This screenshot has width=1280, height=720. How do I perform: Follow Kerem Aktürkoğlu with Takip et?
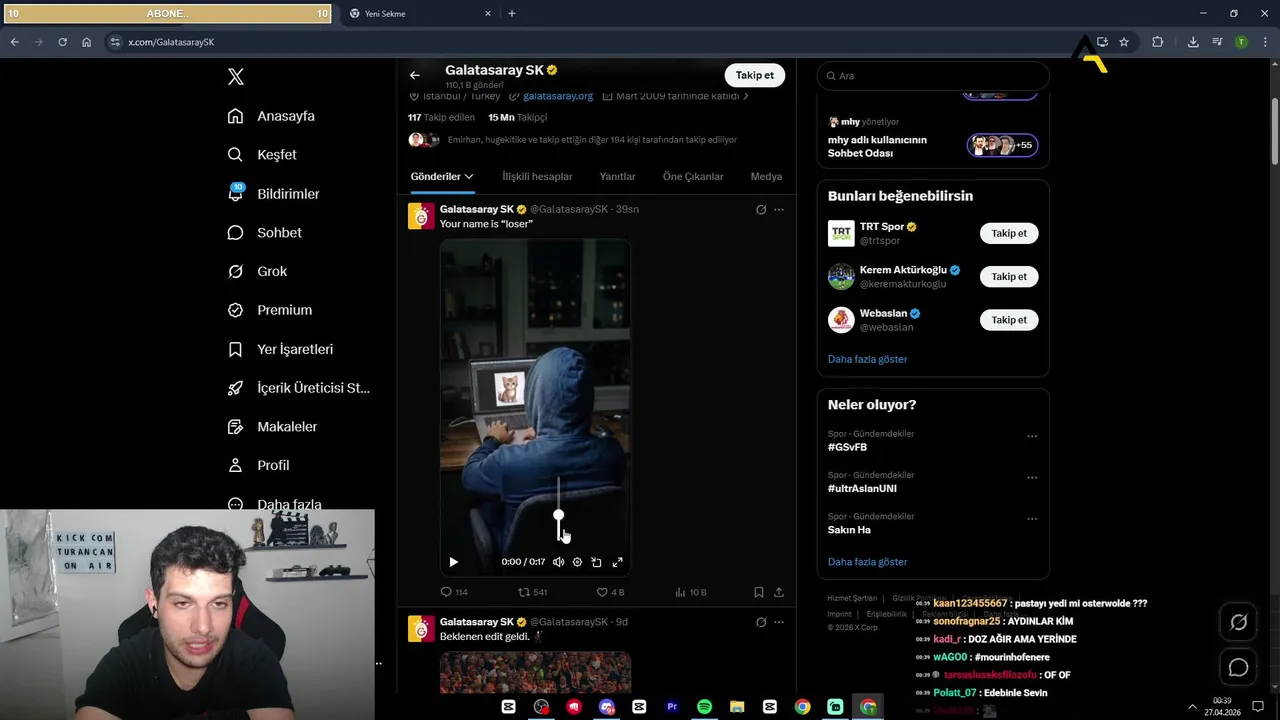pyautogui.click(x=1009, y=276)
